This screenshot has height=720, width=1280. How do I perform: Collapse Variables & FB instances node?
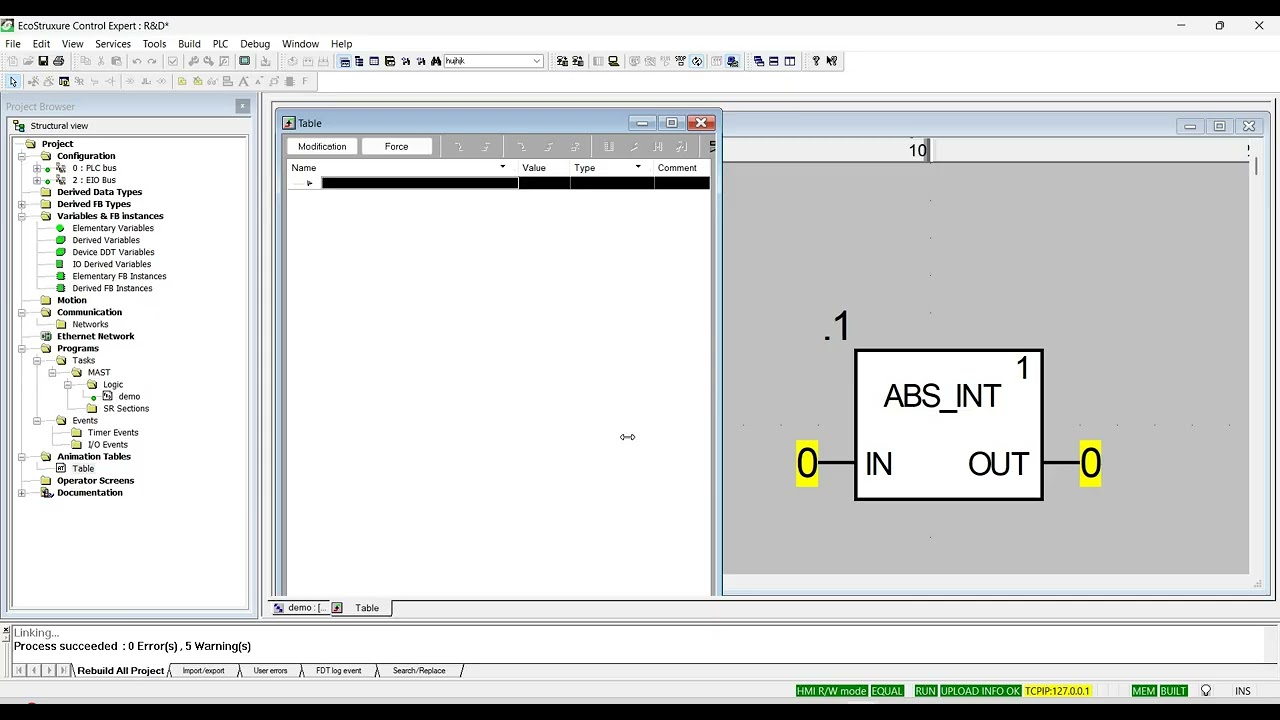(22, 216)
